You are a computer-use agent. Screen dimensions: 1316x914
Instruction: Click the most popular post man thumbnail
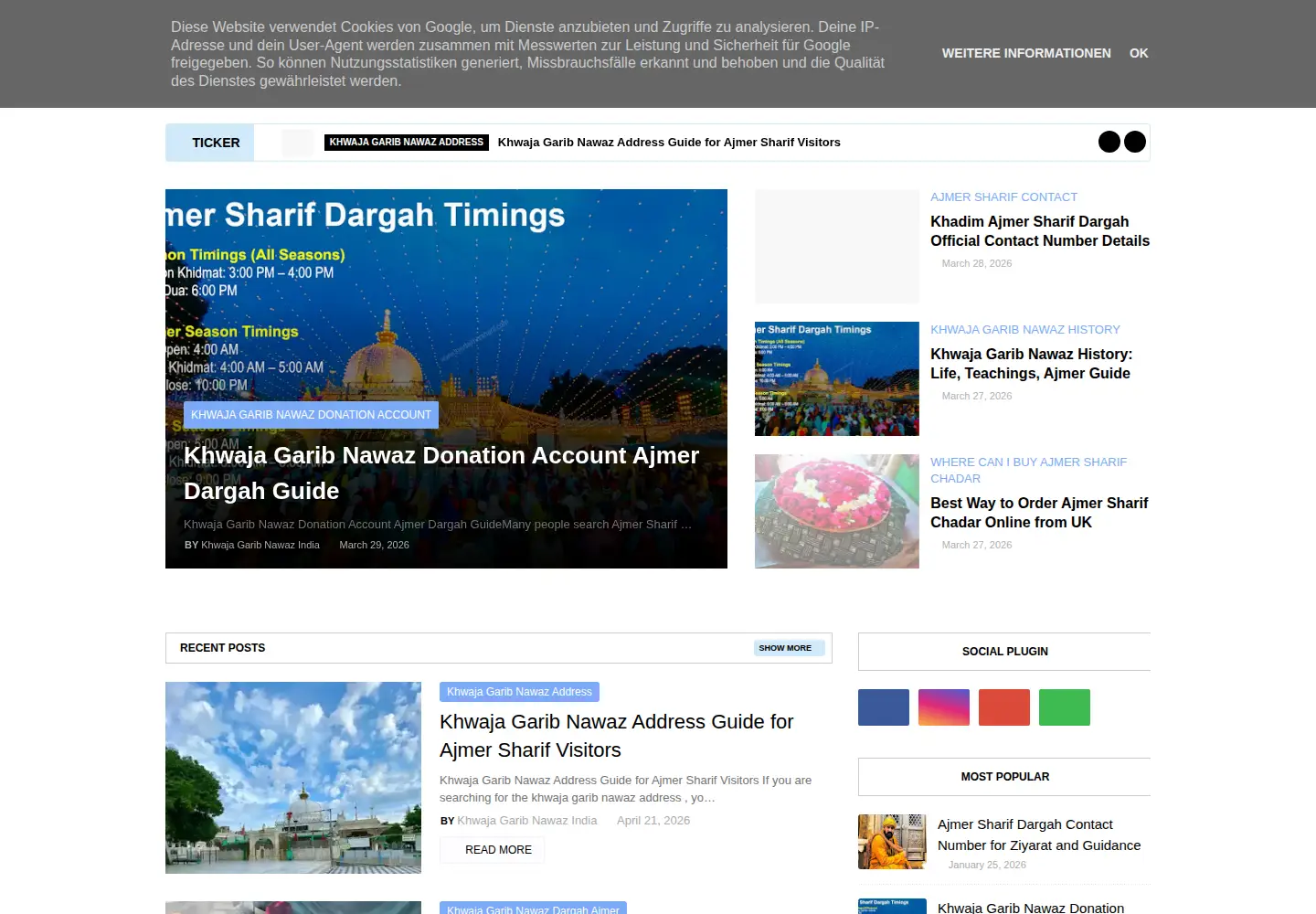coord(892,842)
